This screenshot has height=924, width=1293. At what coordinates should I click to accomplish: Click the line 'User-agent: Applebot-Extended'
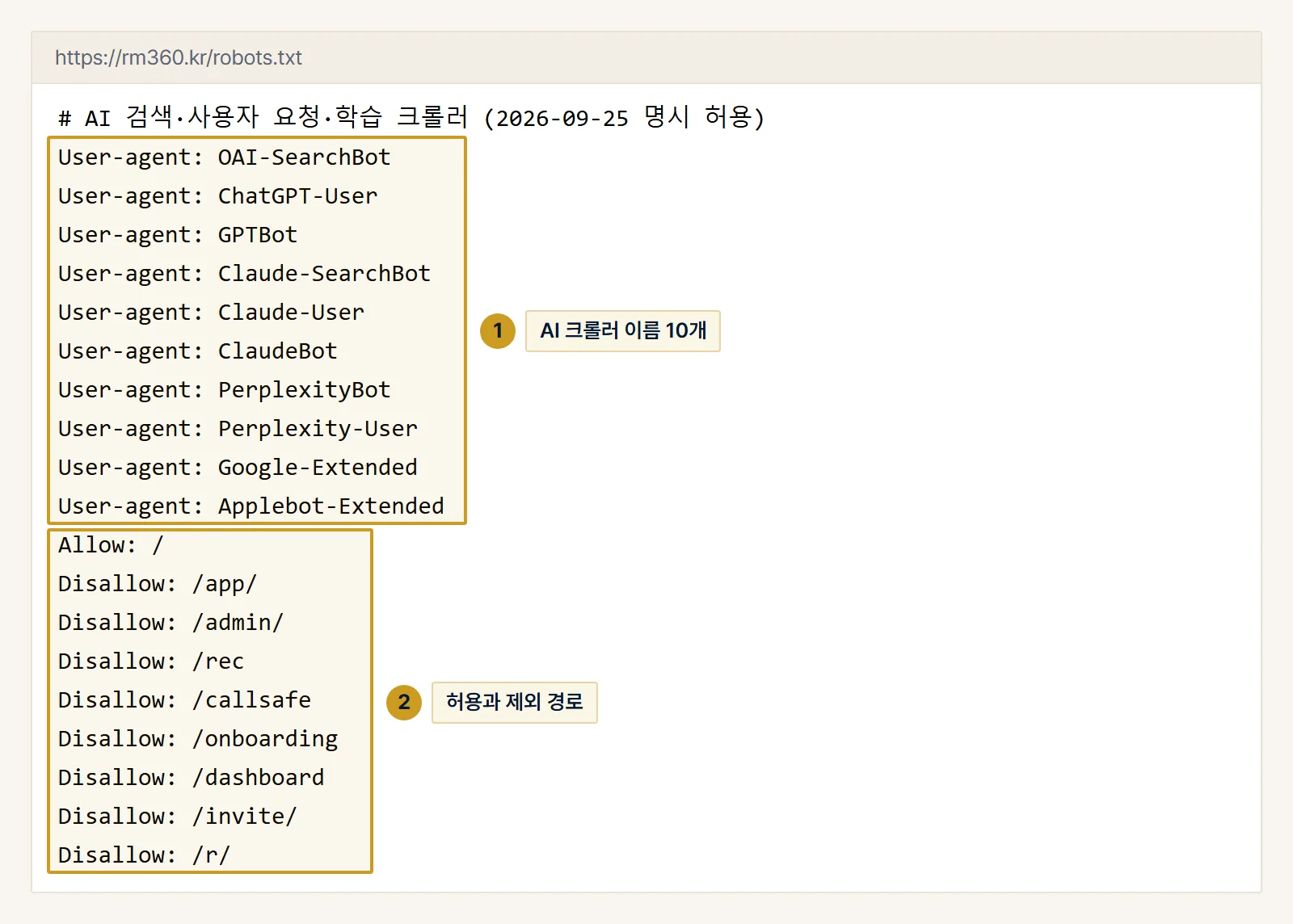coord(251,506)
